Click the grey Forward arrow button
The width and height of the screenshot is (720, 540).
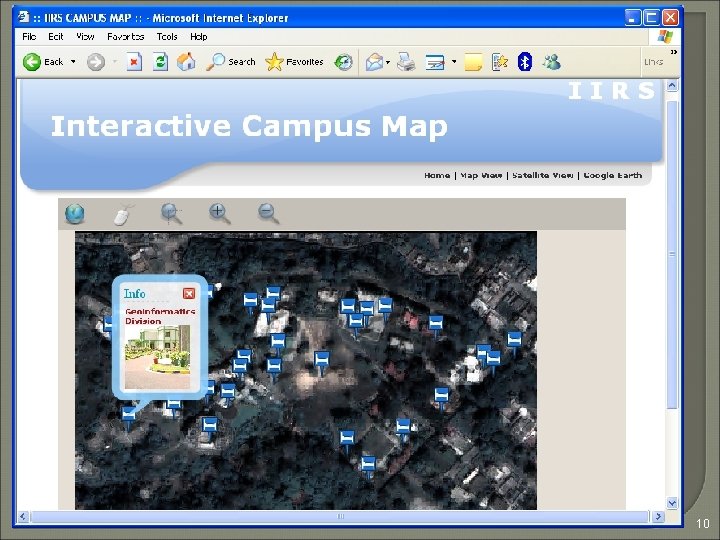pyautogui.click(x=96, y=62)
